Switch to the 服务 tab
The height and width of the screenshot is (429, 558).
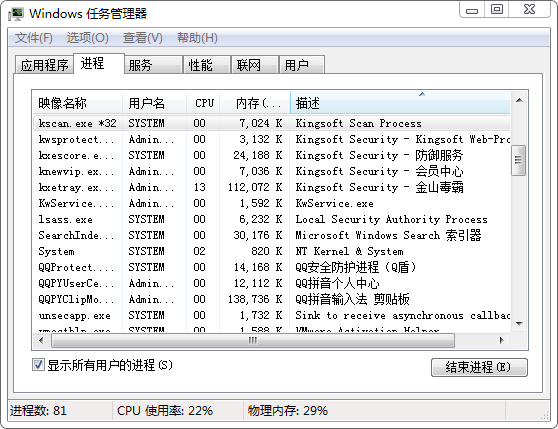click(154, 65)
